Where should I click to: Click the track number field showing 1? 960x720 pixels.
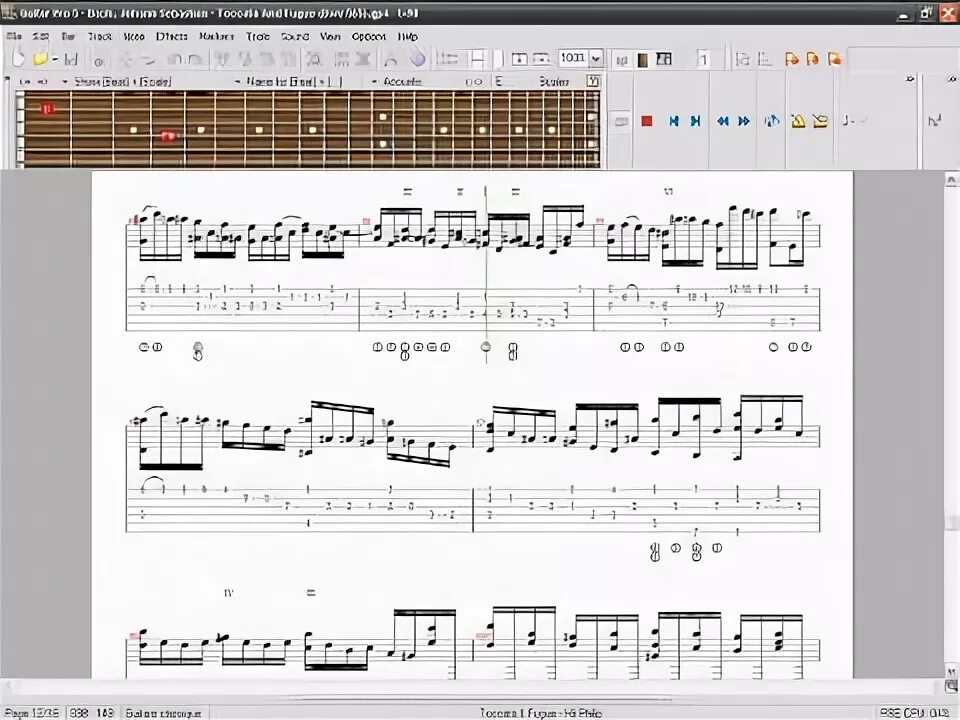[704, 59]
